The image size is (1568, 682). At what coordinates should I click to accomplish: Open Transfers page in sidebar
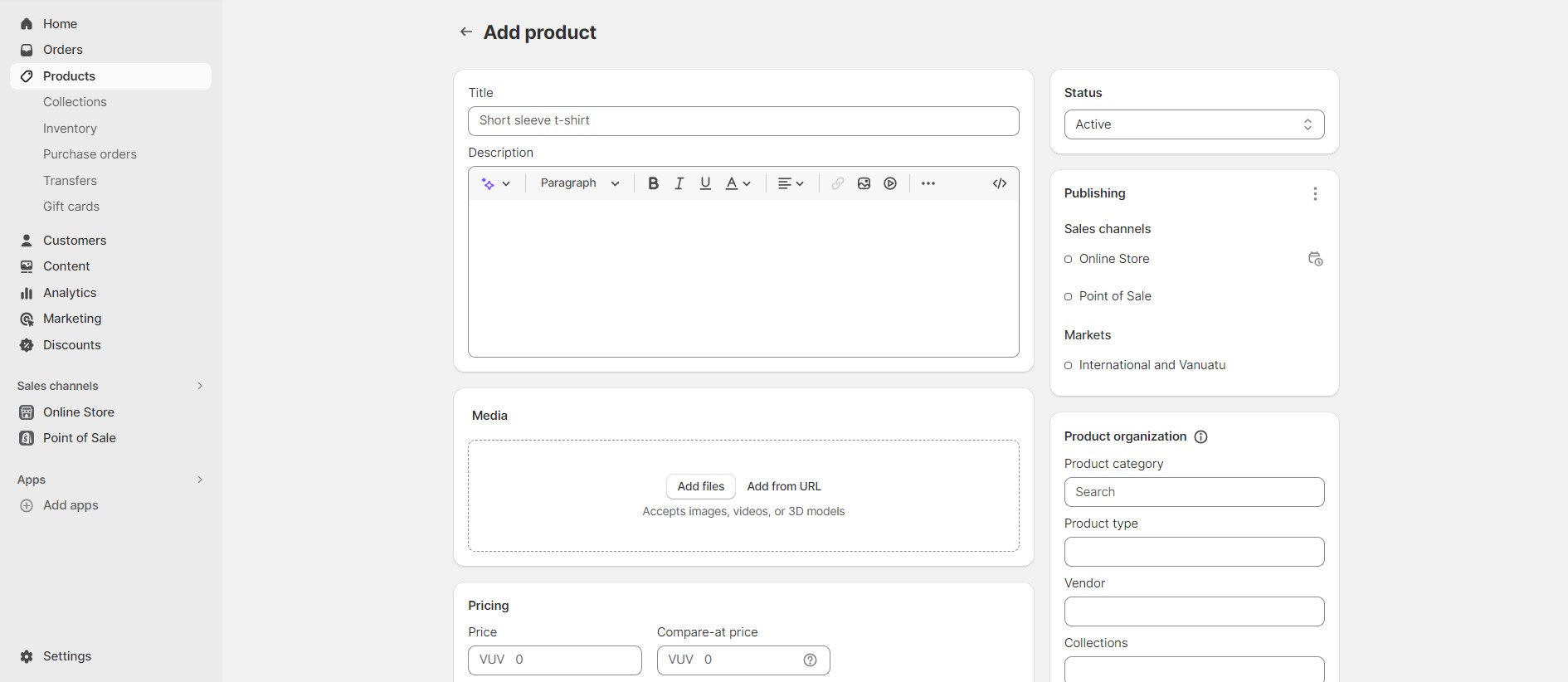point(70,181)
